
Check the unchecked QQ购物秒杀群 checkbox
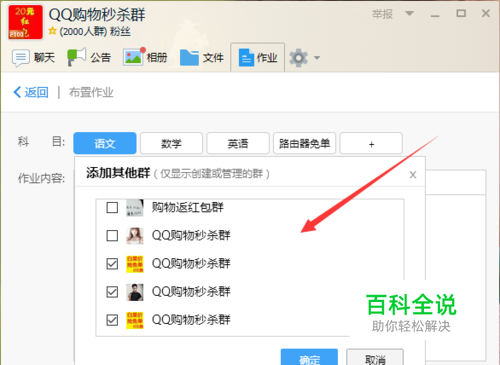pyautogui.click(x=112, y=235)
